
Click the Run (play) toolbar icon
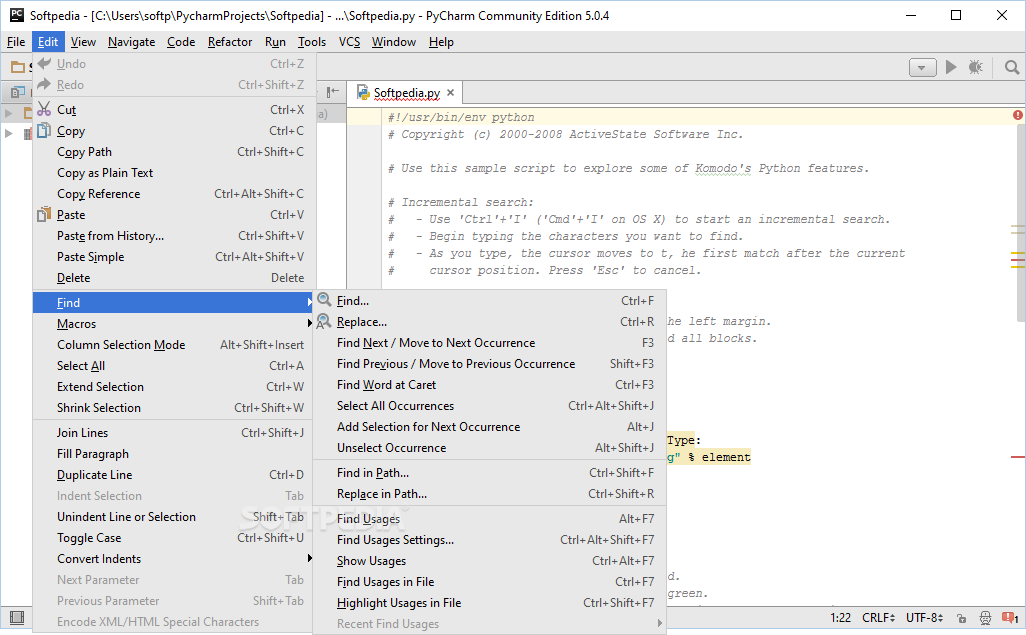coord(951,67)
